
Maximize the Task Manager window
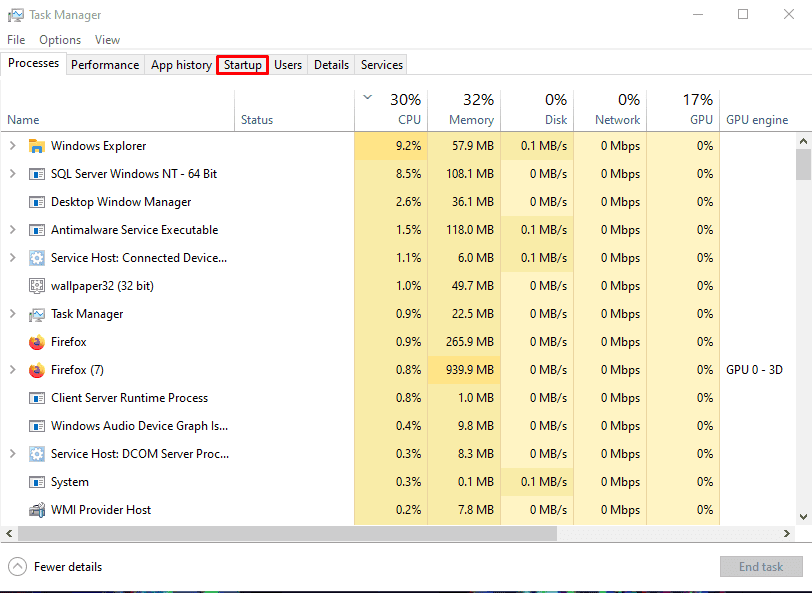coord(743,15)
